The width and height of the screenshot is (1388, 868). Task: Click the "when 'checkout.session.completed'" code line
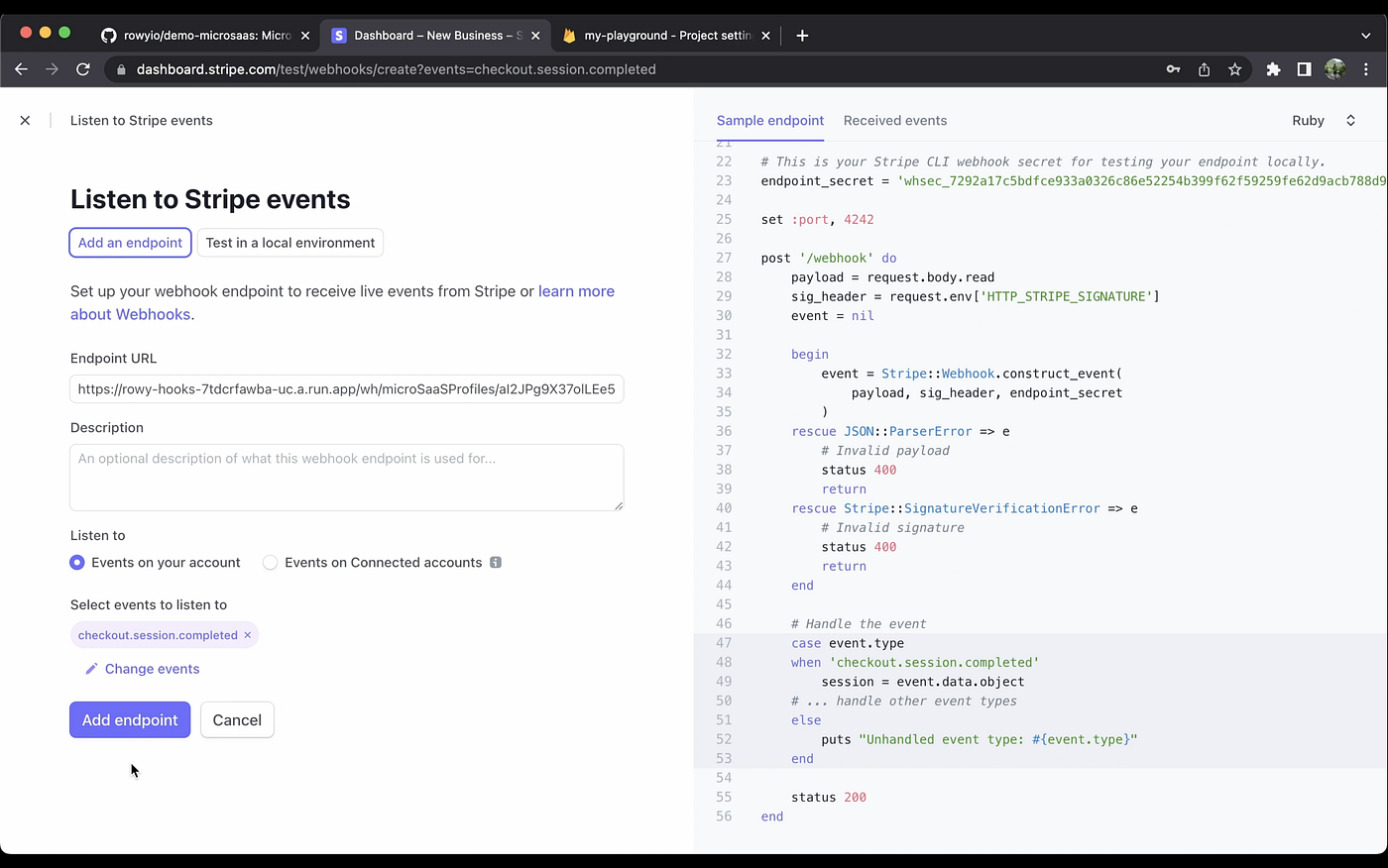pos(915,663)
